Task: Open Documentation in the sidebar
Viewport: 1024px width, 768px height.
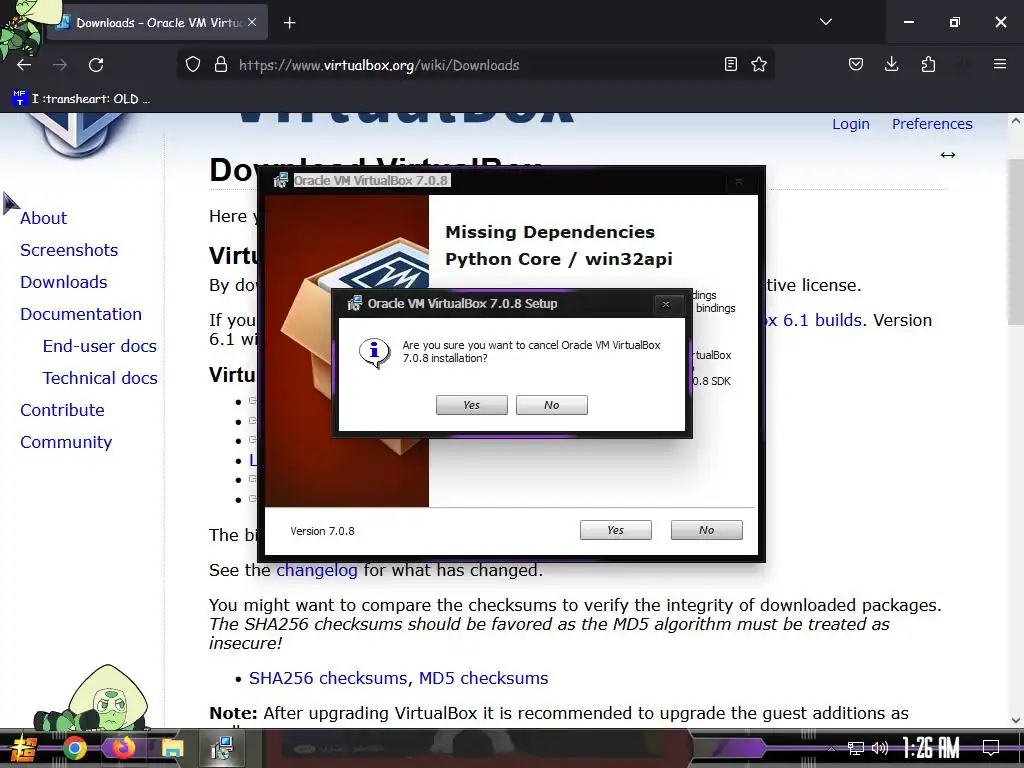Action: [x=81, y=314]
